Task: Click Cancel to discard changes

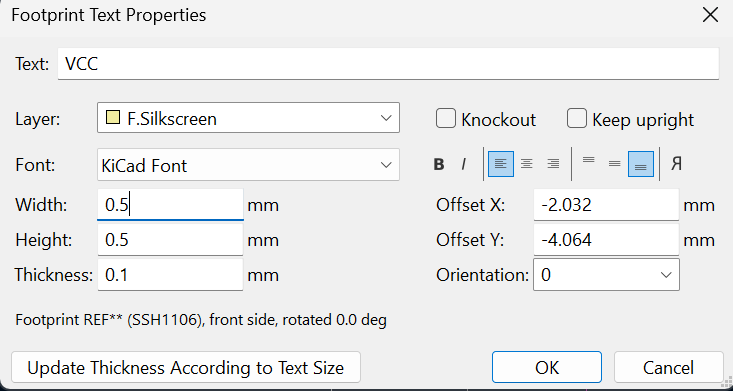Action: click(x=668, y=368)
